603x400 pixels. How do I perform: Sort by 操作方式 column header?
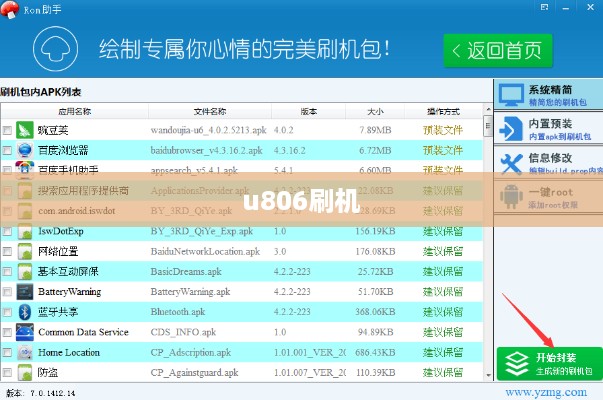[443, 112]
